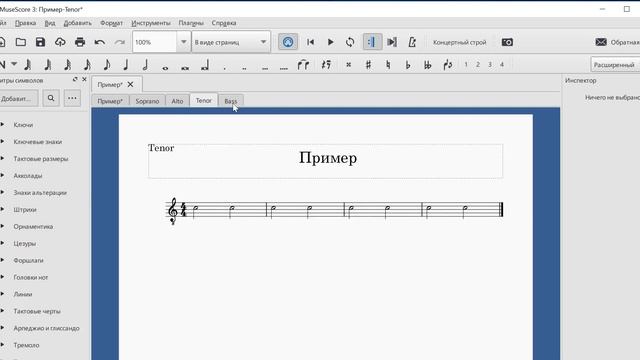This screenshot has width=640, height=360.
Task: Select half note duration
Action: [145, 64]
